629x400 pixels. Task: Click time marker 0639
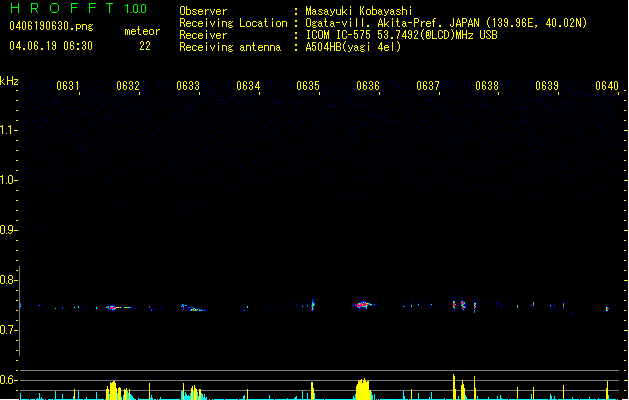[x=547, y=86]
